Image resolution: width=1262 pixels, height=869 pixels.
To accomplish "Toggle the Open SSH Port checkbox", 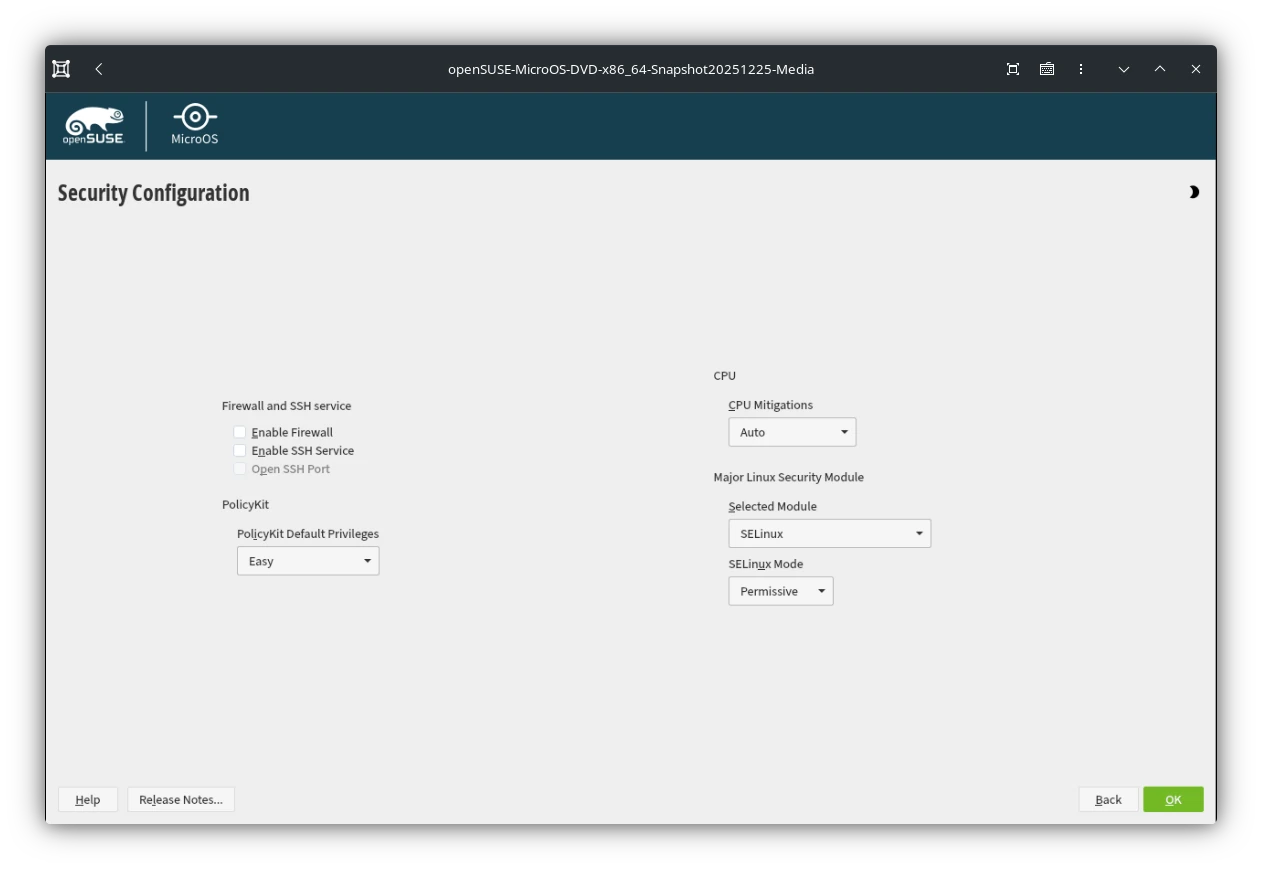I will coord(240,468).
